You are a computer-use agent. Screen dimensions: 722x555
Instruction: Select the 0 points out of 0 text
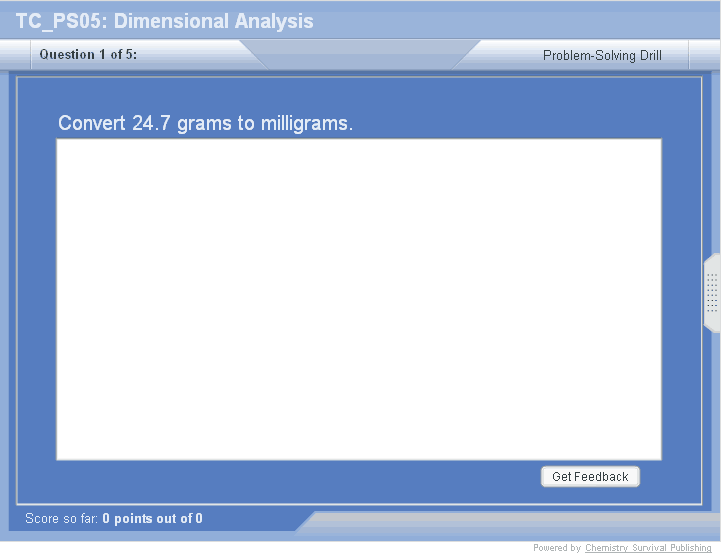click(x=152, y=519)
